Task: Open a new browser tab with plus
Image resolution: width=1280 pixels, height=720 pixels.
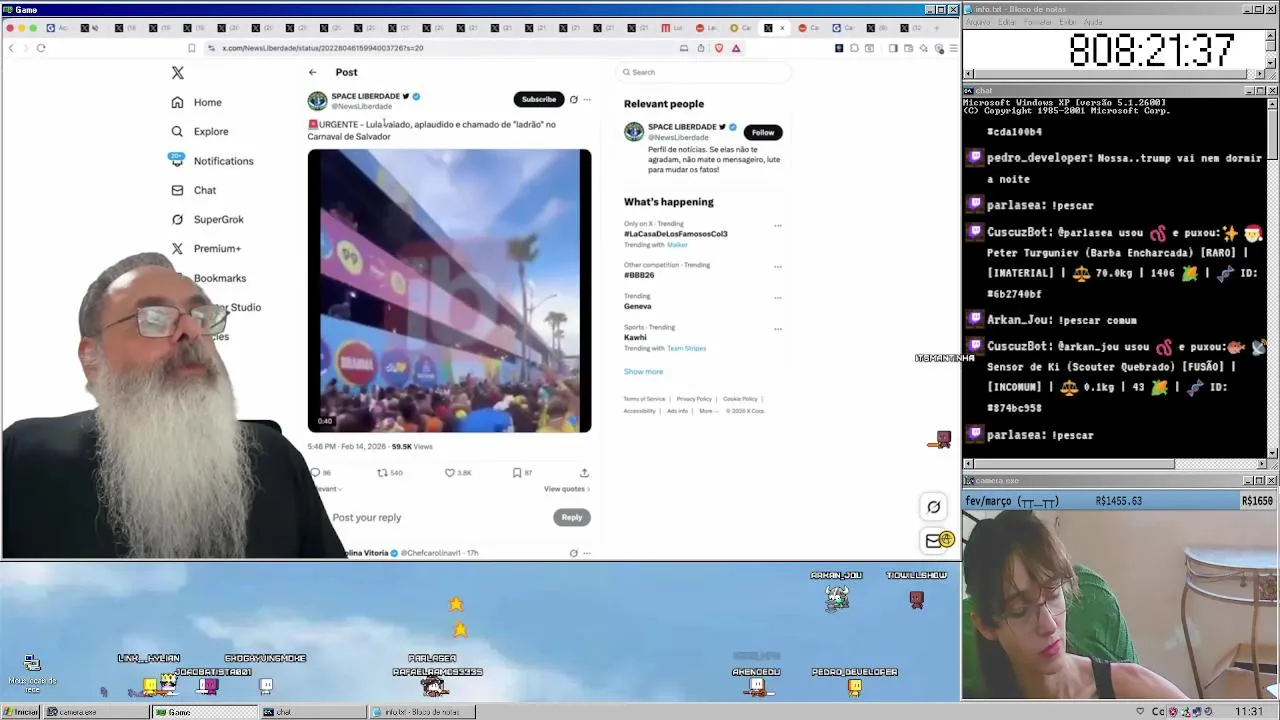Action: 936,28
